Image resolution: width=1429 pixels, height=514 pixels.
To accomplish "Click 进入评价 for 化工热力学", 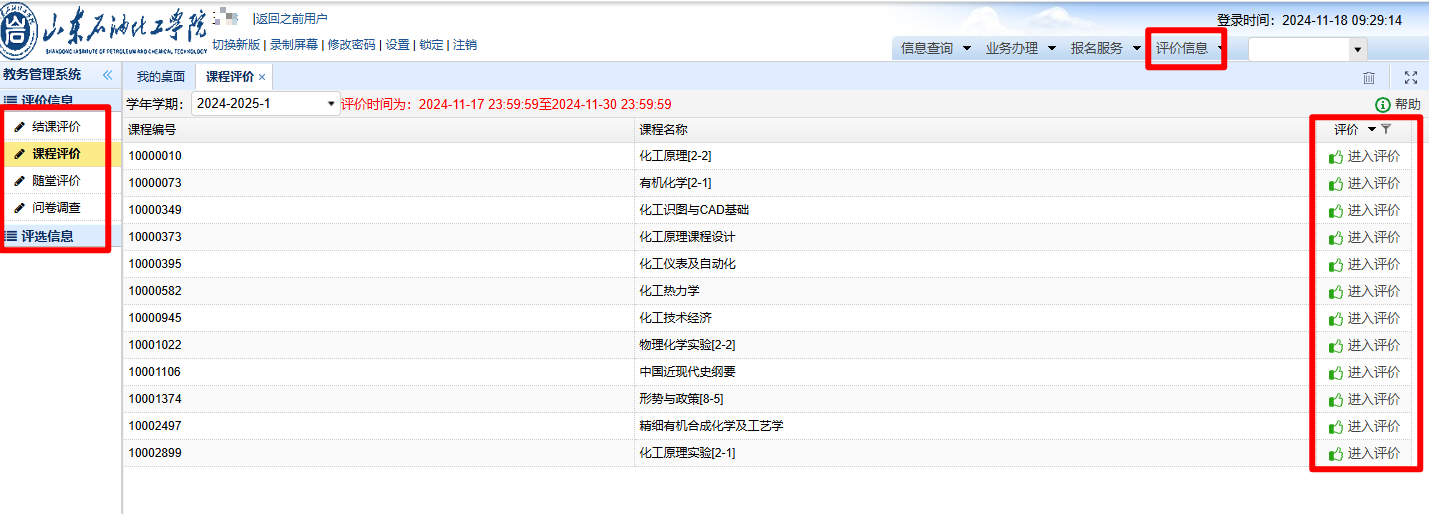I will click(x=1373, y=291).
